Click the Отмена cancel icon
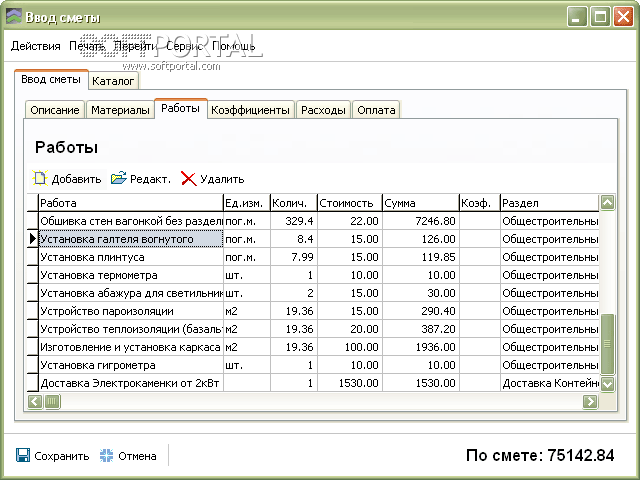Screen dimensions: 640x480 coord(107,456)
